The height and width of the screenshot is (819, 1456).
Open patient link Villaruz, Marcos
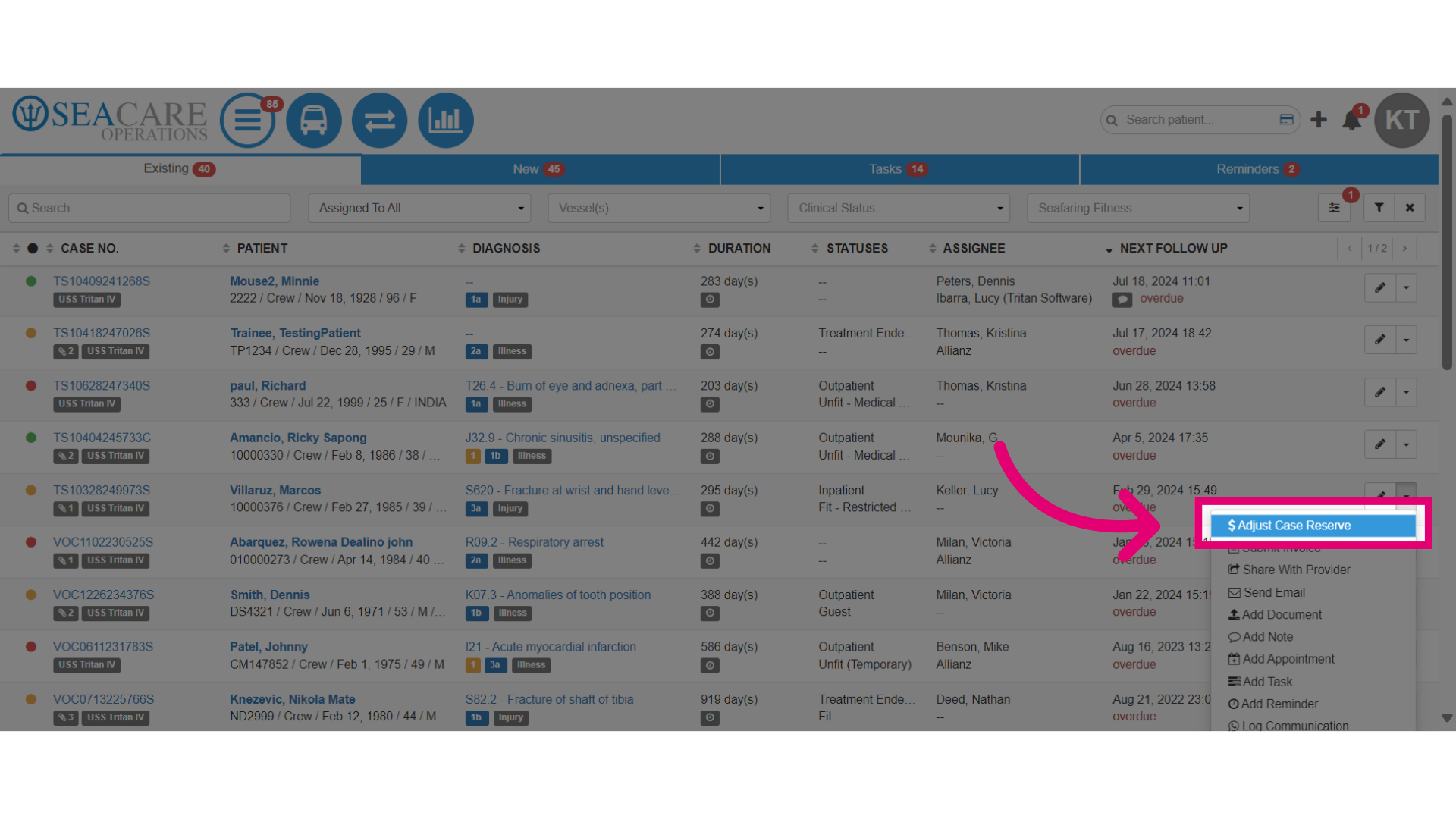pos(275,491)
